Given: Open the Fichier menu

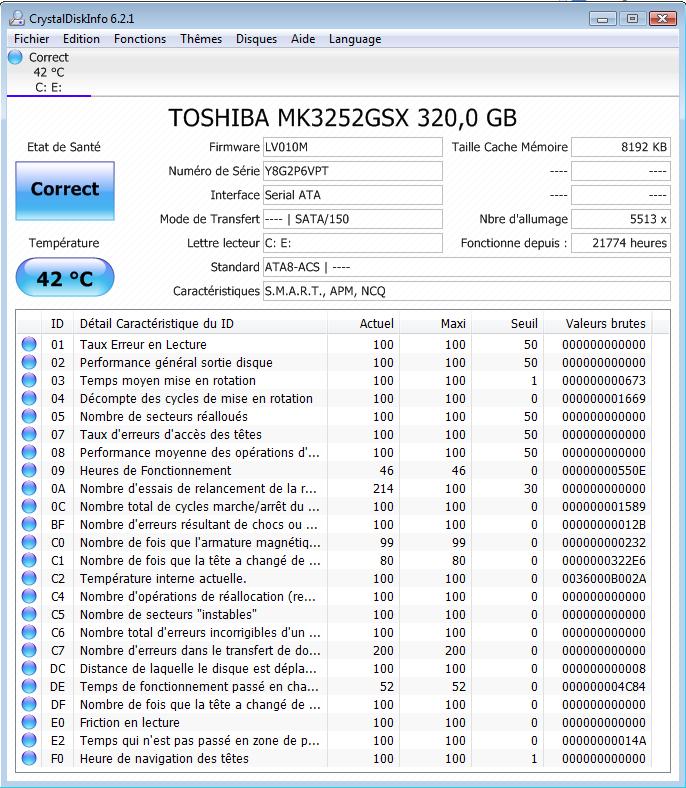Looking at the screenshot, I should 32,39.
